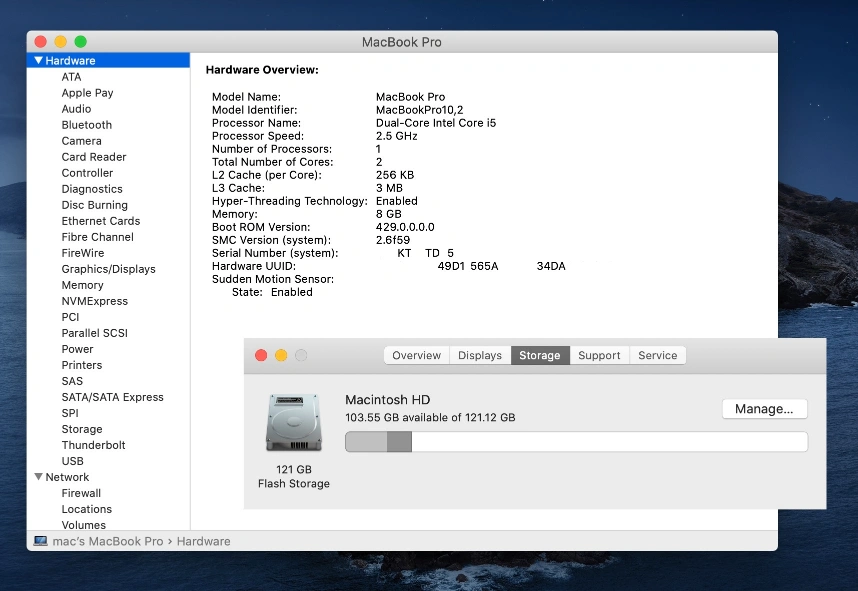The width and height of the screenshot is (858, 591).
Task: Click the 8 GB memory value
Action: click(x=389, y=214)
